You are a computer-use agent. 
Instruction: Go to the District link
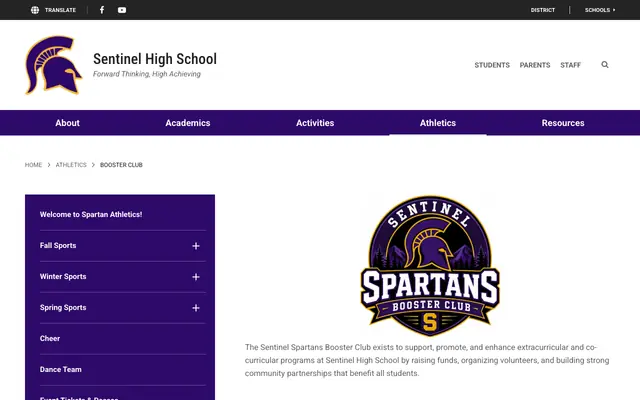[543, 10]
